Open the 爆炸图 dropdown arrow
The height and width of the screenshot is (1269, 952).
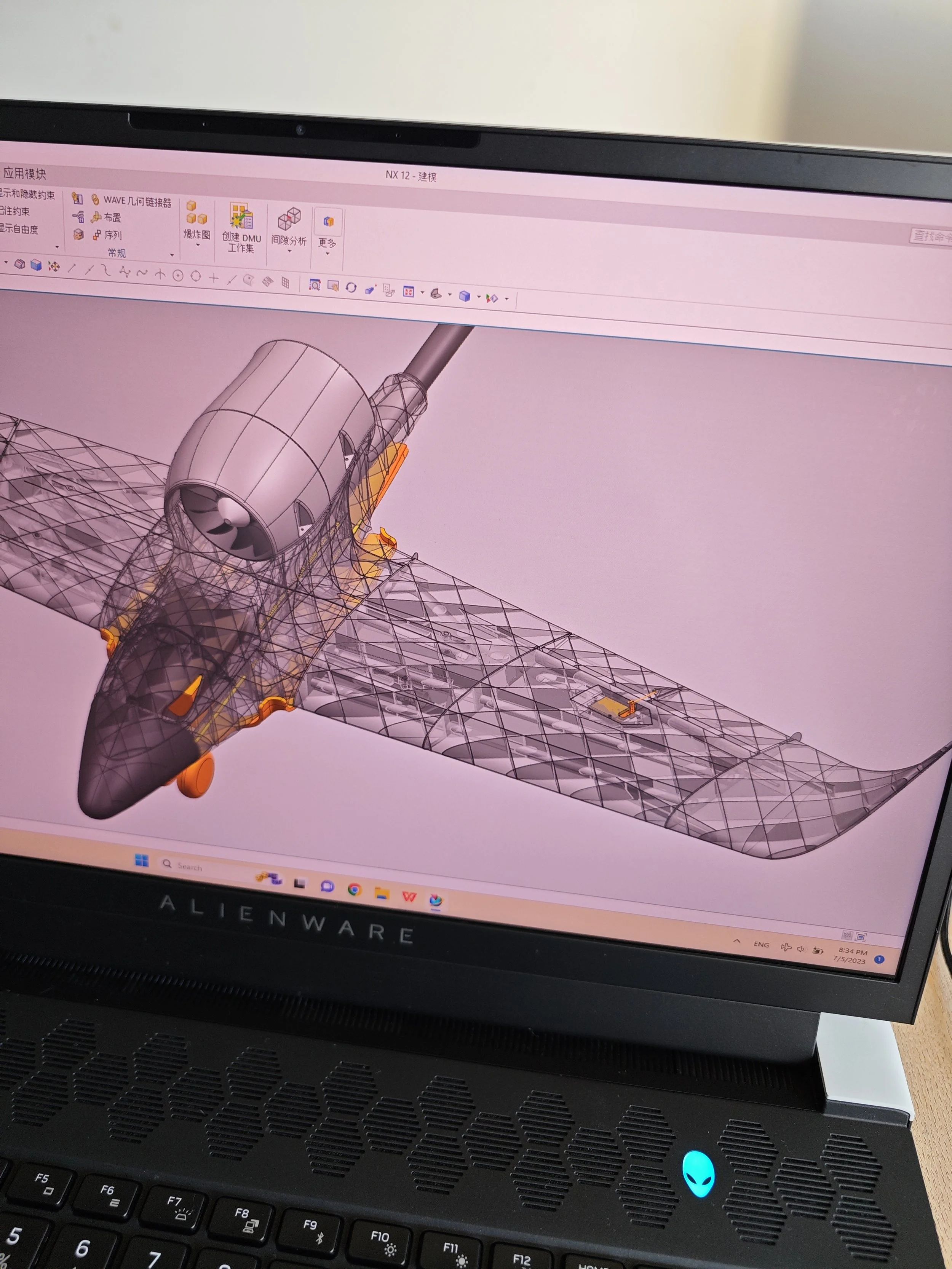click(x=197, y=245)
